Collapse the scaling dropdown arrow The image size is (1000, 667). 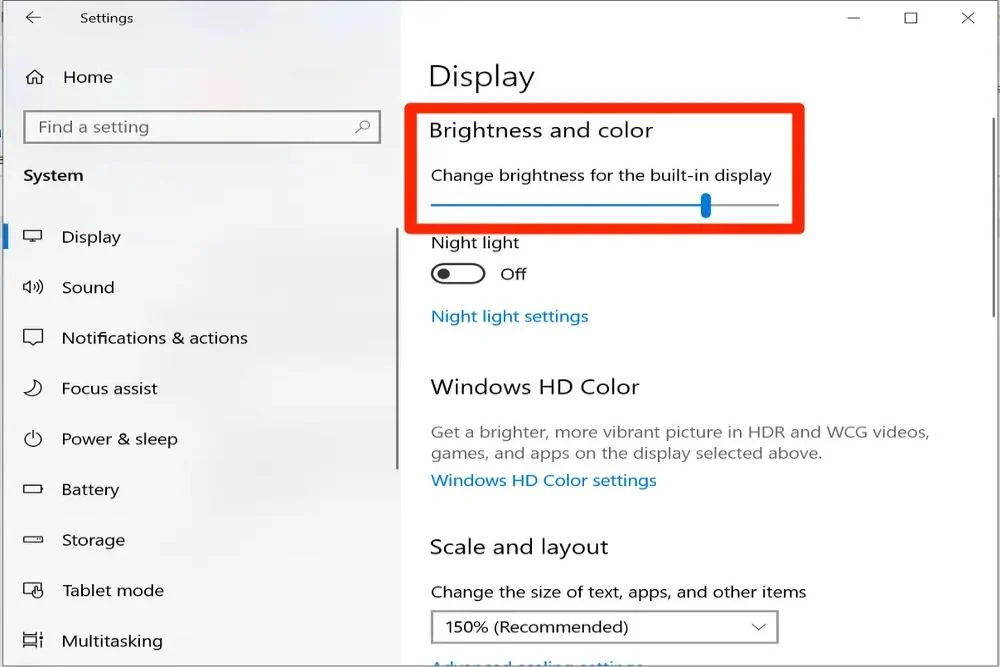(758, 627)
